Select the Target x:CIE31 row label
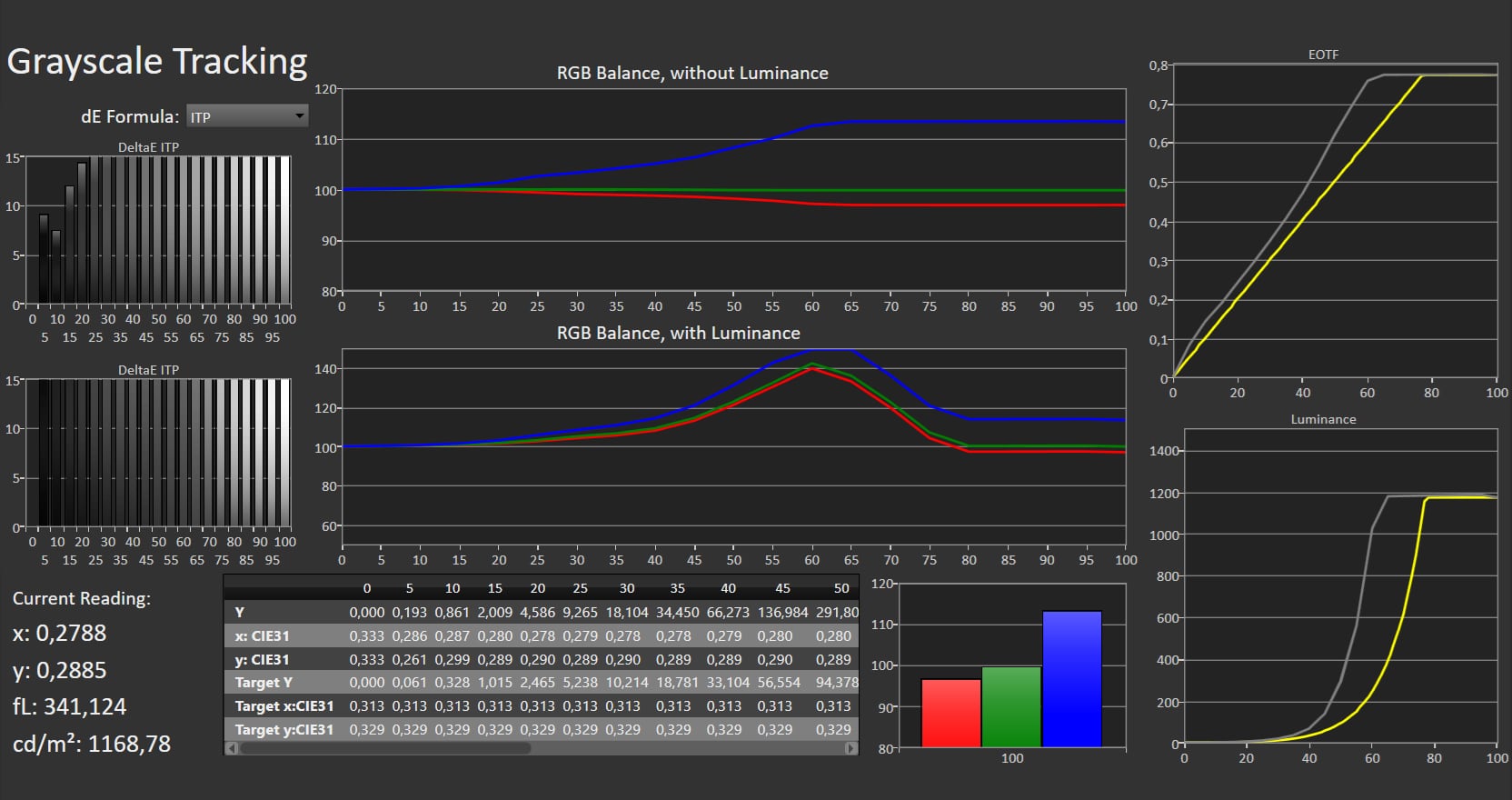 pyautogui.click(x=283, y=705)
